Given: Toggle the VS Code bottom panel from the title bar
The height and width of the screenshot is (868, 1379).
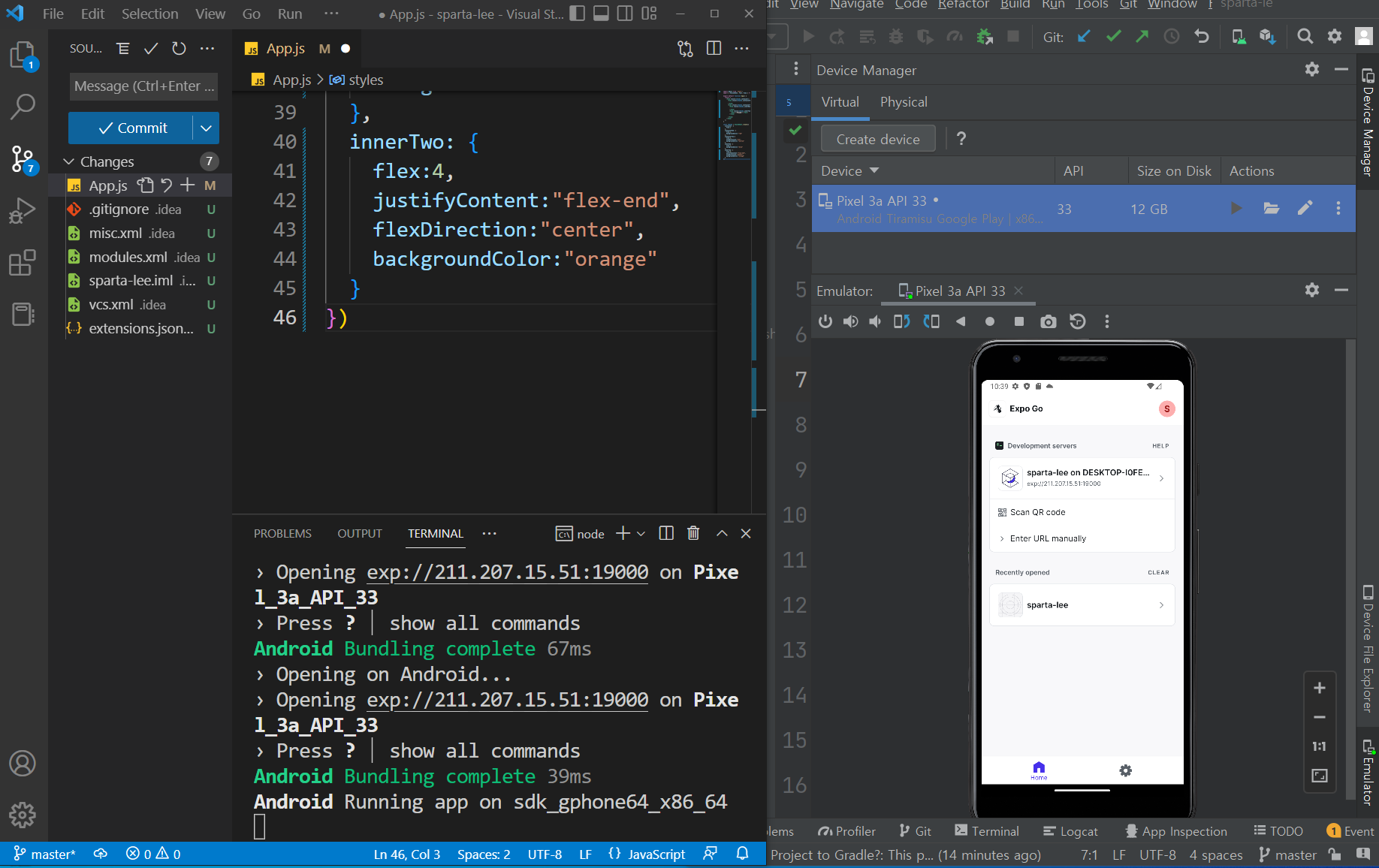Looking at the screenshot, I should [x=601, y=14].
